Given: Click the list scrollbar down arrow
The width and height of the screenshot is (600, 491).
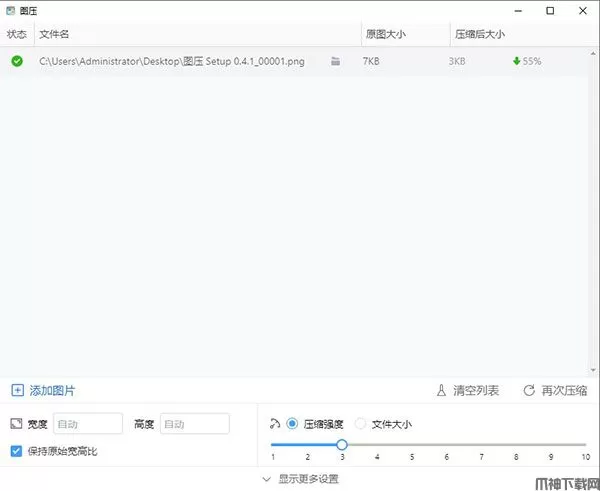Looking at the screenshot, I should [x=593, y=370].
